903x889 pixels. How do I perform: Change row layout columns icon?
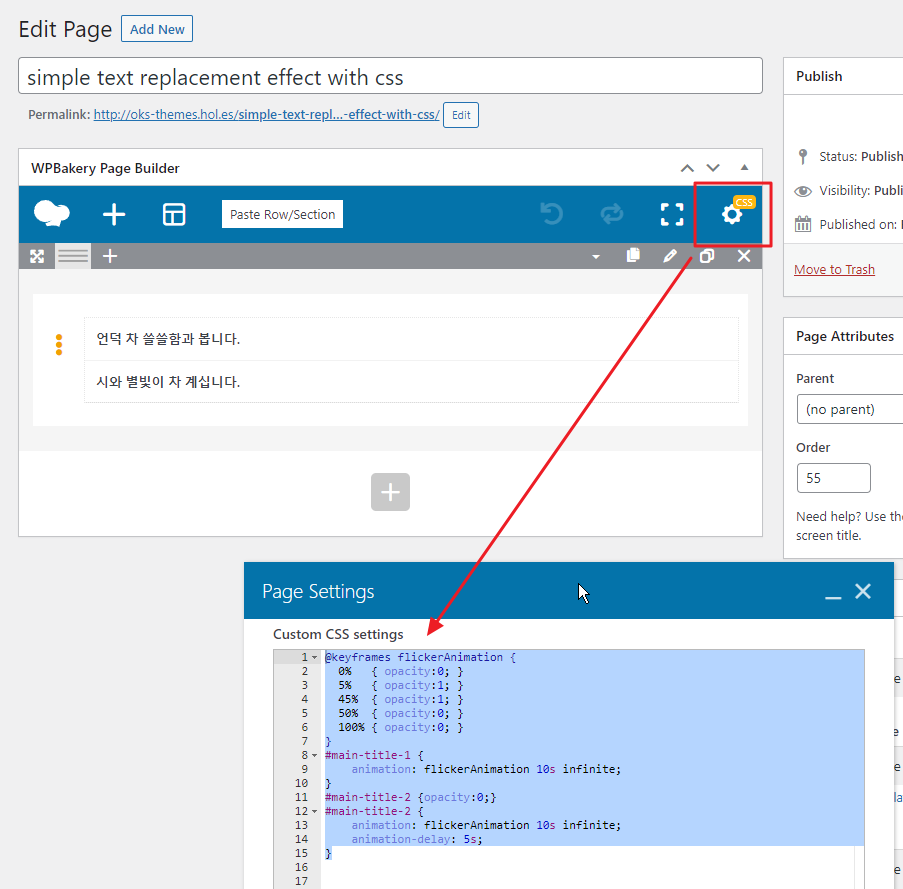click(73, 256)
